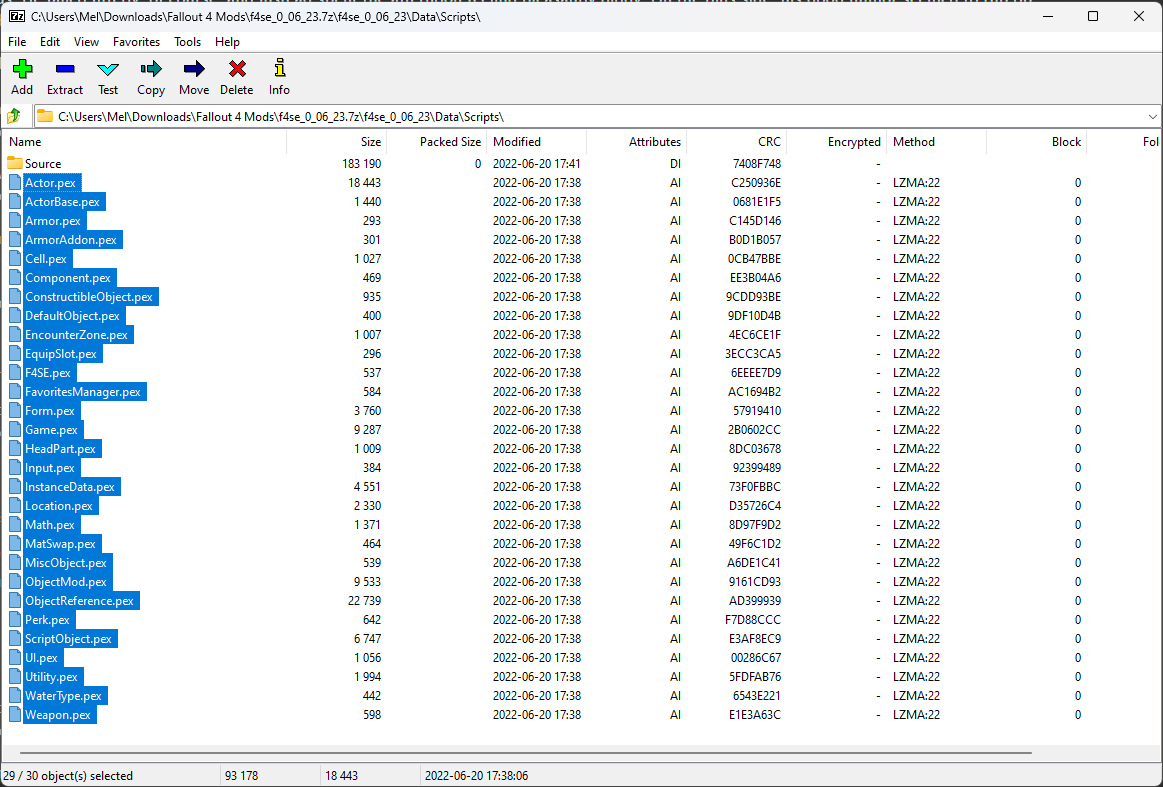Open the View menu
Viewport: 1163px width, 787px height.
pyautogui.click(x=86, y=42)
